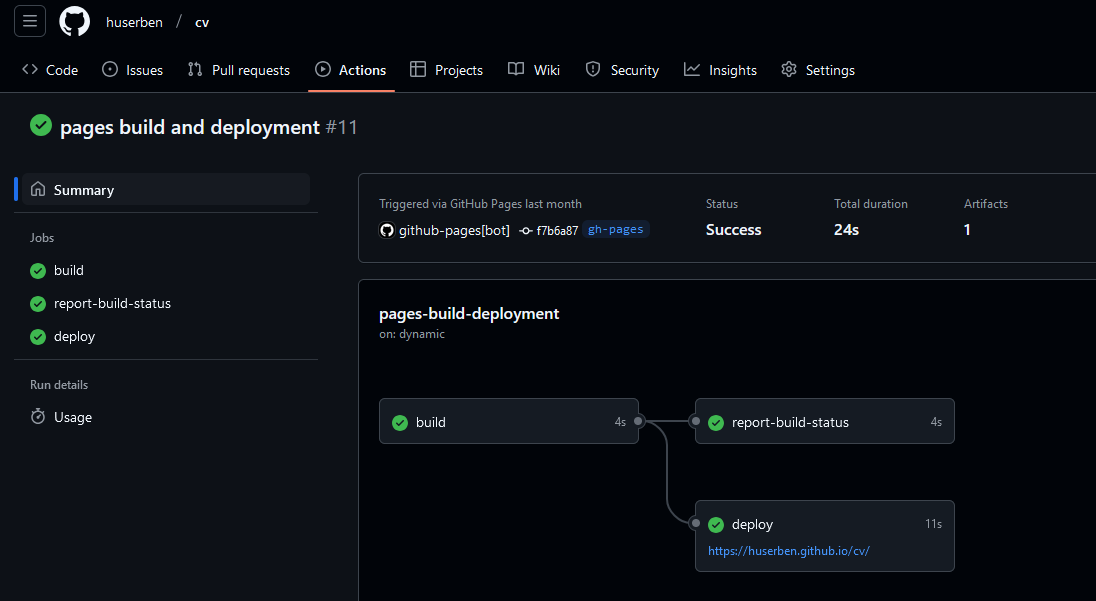Viewport: 1096px width, 601px height.
Task: Click the 'on: dynamic' trigger text
Action: click(x=412, y=334)
